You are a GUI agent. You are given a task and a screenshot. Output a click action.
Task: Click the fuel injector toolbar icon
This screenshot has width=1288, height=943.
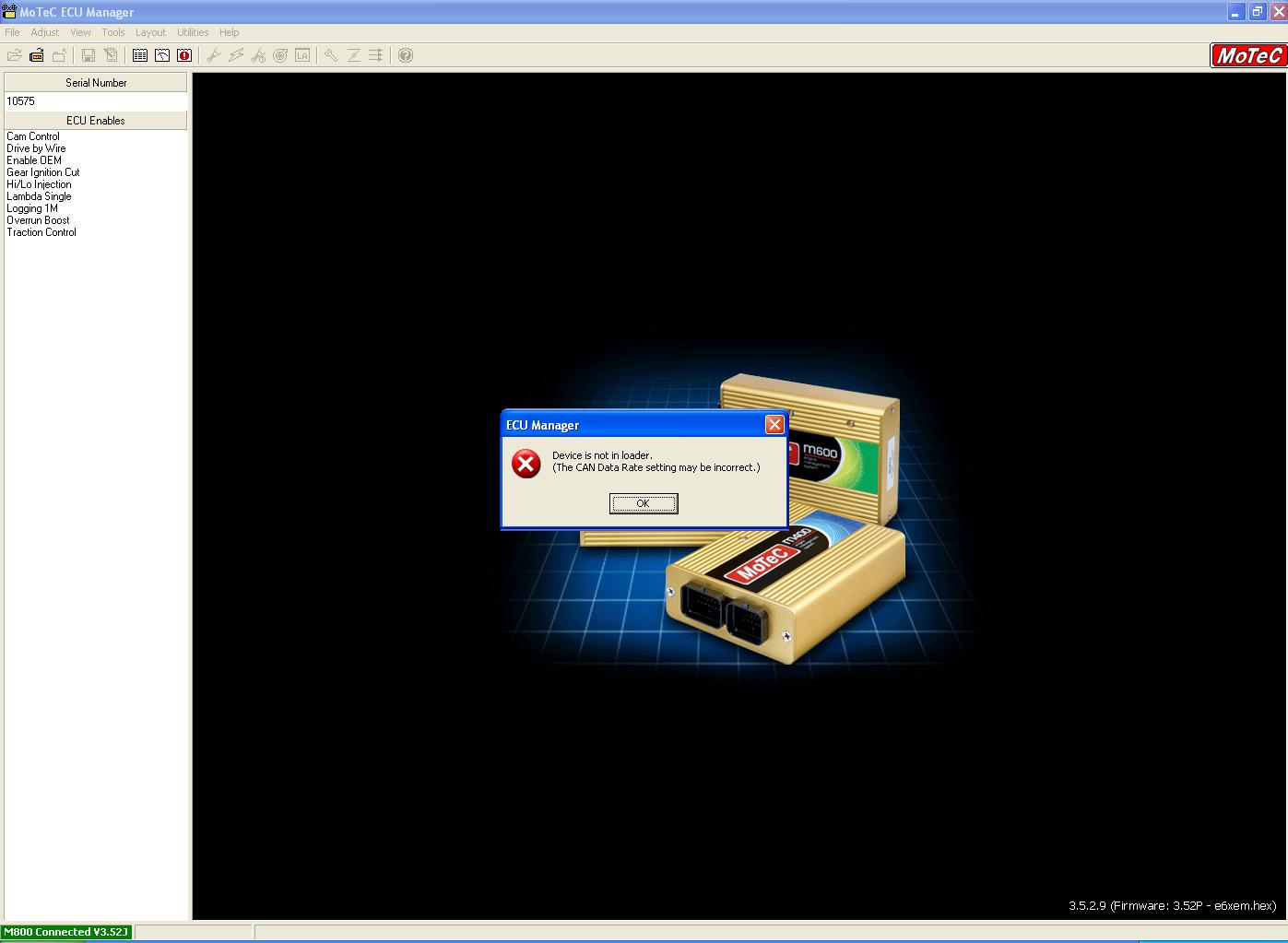click(x=214, y=55)
